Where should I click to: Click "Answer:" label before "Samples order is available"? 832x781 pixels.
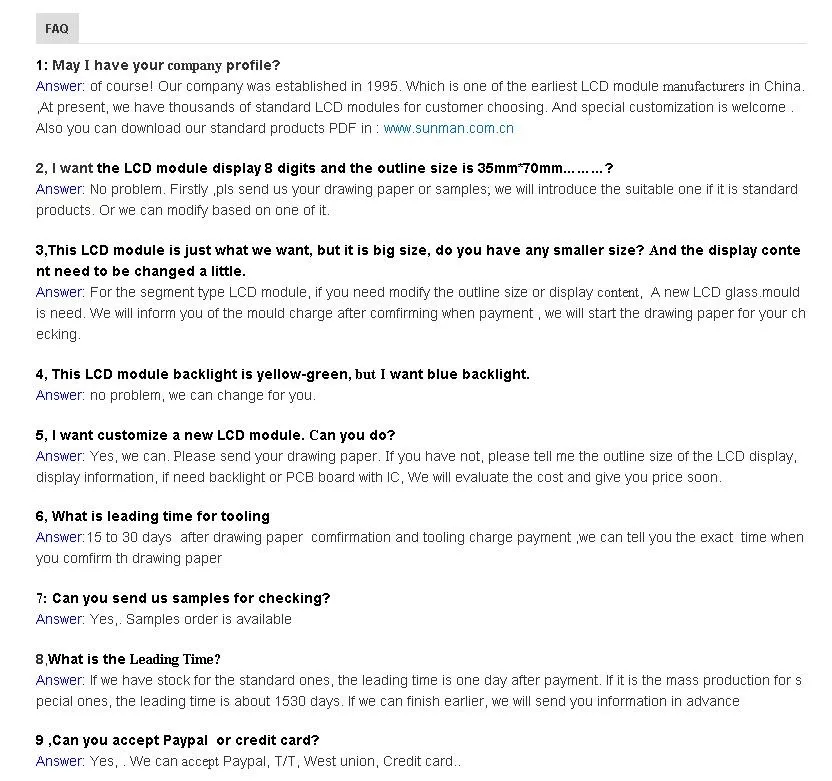60,619
